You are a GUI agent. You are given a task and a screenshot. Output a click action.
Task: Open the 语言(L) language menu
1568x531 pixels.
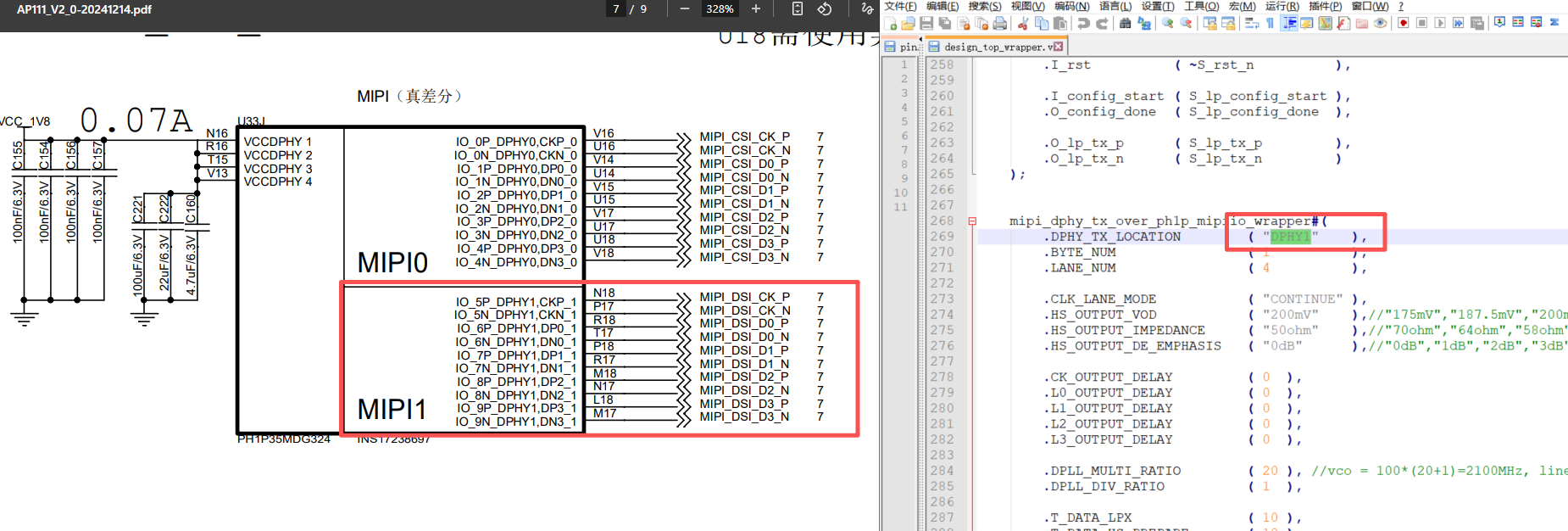coord(1115,7)
